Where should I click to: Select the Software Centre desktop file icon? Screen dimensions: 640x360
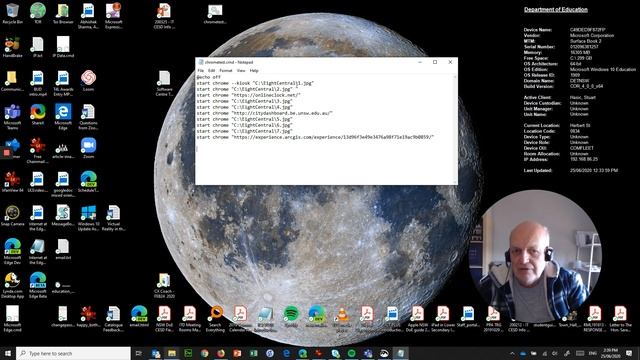164,83
